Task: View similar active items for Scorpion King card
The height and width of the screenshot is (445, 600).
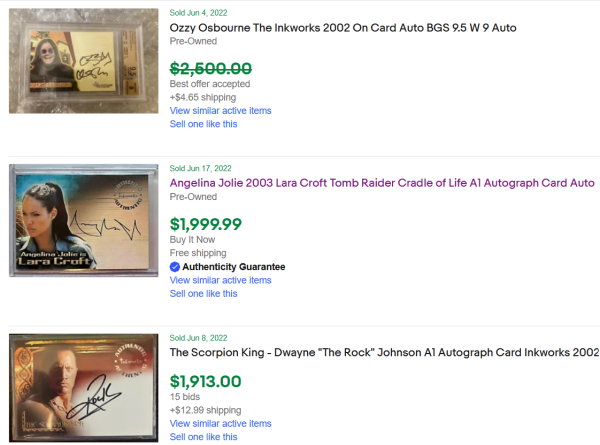Action: (x=220, y=423)
